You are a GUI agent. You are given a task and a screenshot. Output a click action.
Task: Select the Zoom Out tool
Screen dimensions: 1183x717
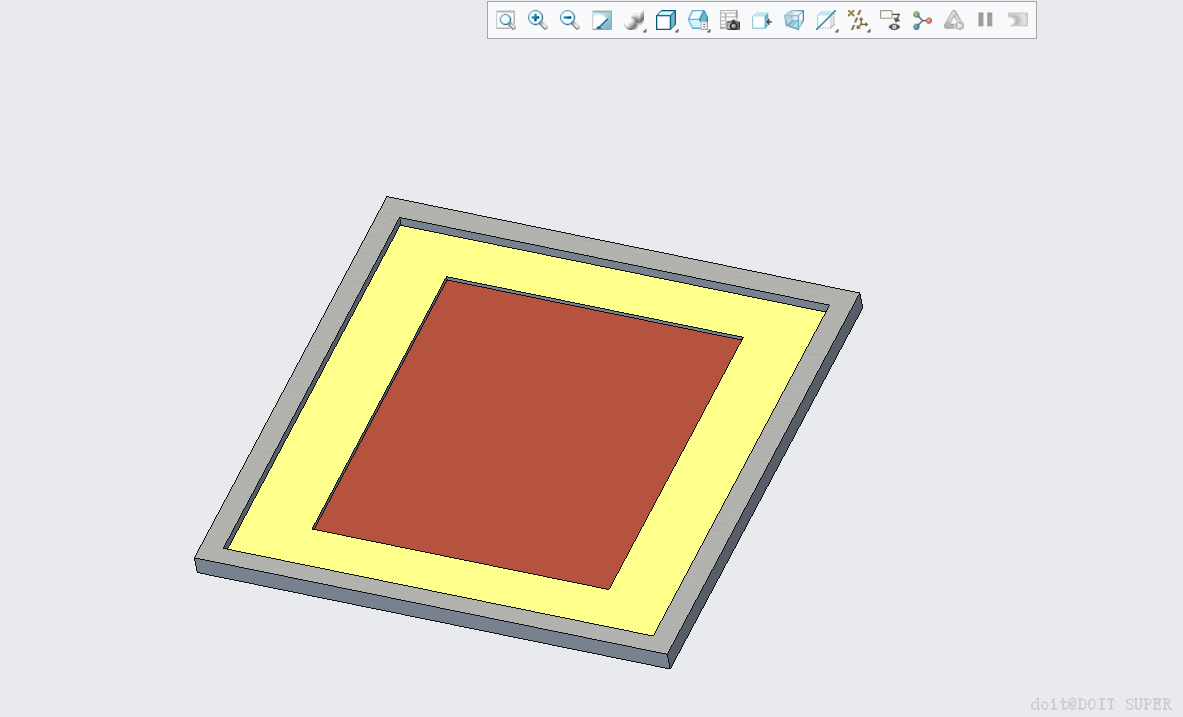click(x=570, y=20)
